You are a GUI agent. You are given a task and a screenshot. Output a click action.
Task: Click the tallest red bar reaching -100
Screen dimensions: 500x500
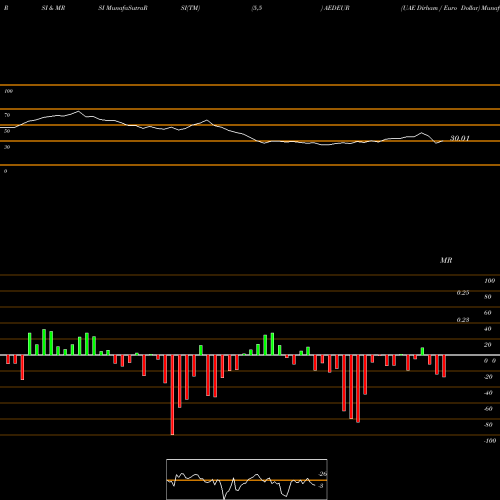172,395
